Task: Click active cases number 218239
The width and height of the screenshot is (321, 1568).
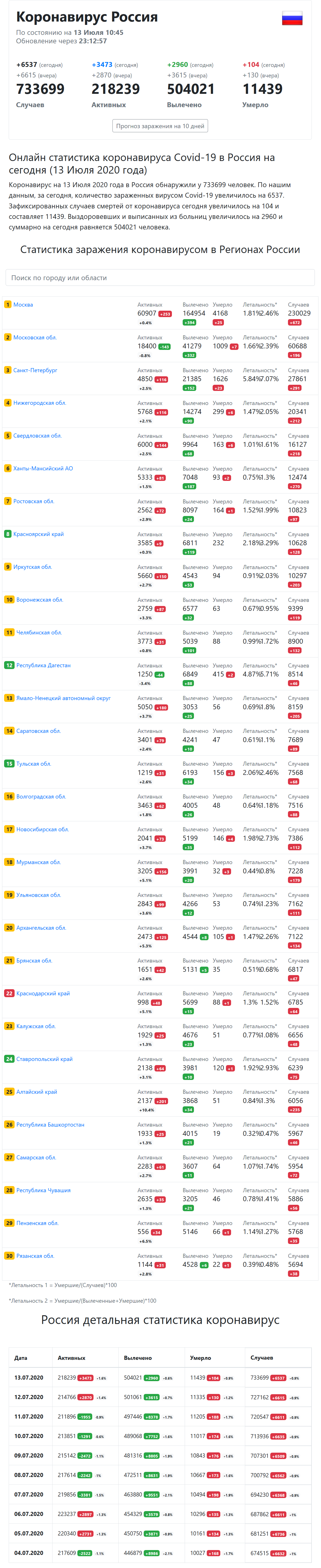Action: [116, 89]
